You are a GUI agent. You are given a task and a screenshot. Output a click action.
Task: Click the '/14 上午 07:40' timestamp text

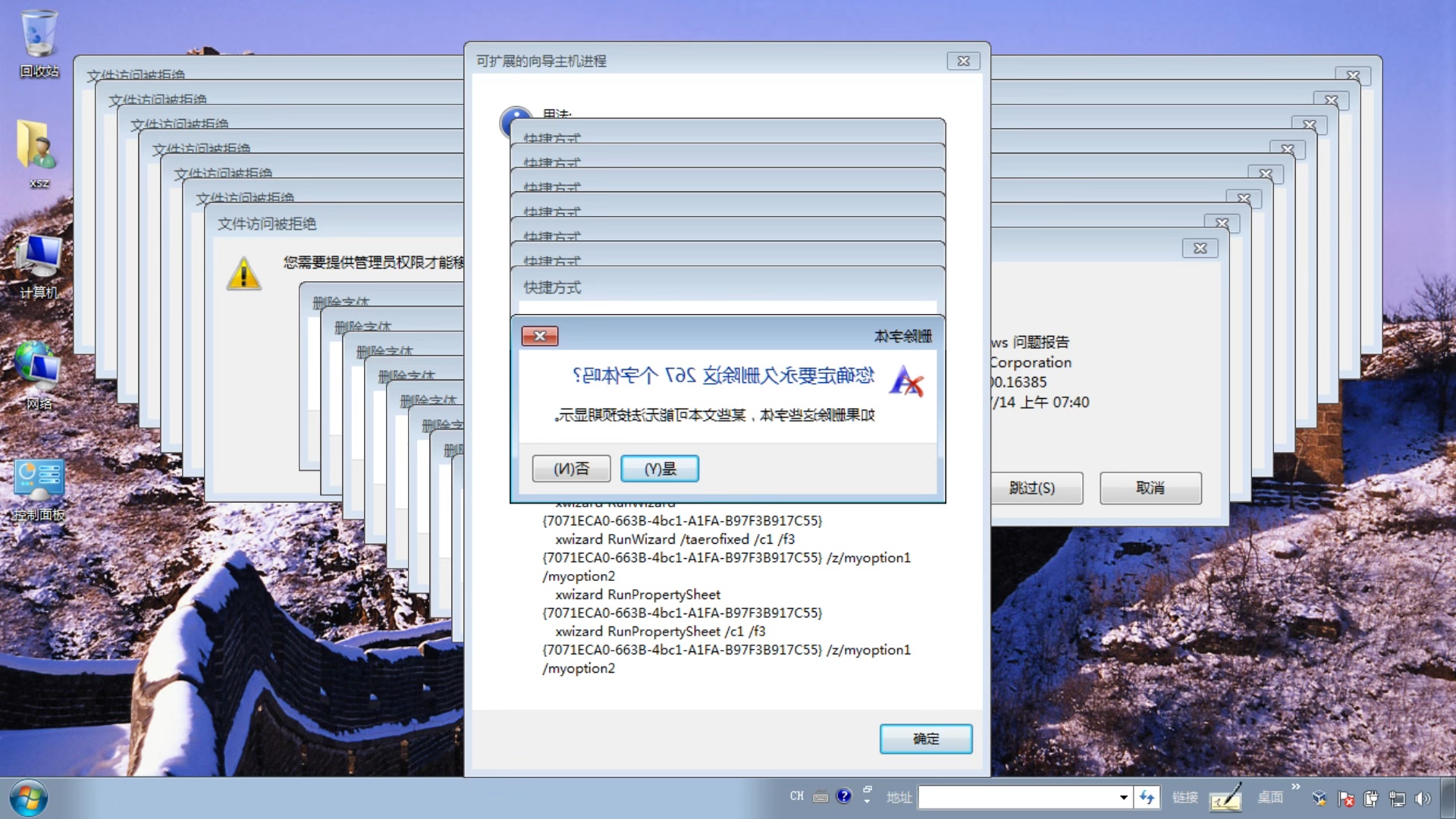1040,402
